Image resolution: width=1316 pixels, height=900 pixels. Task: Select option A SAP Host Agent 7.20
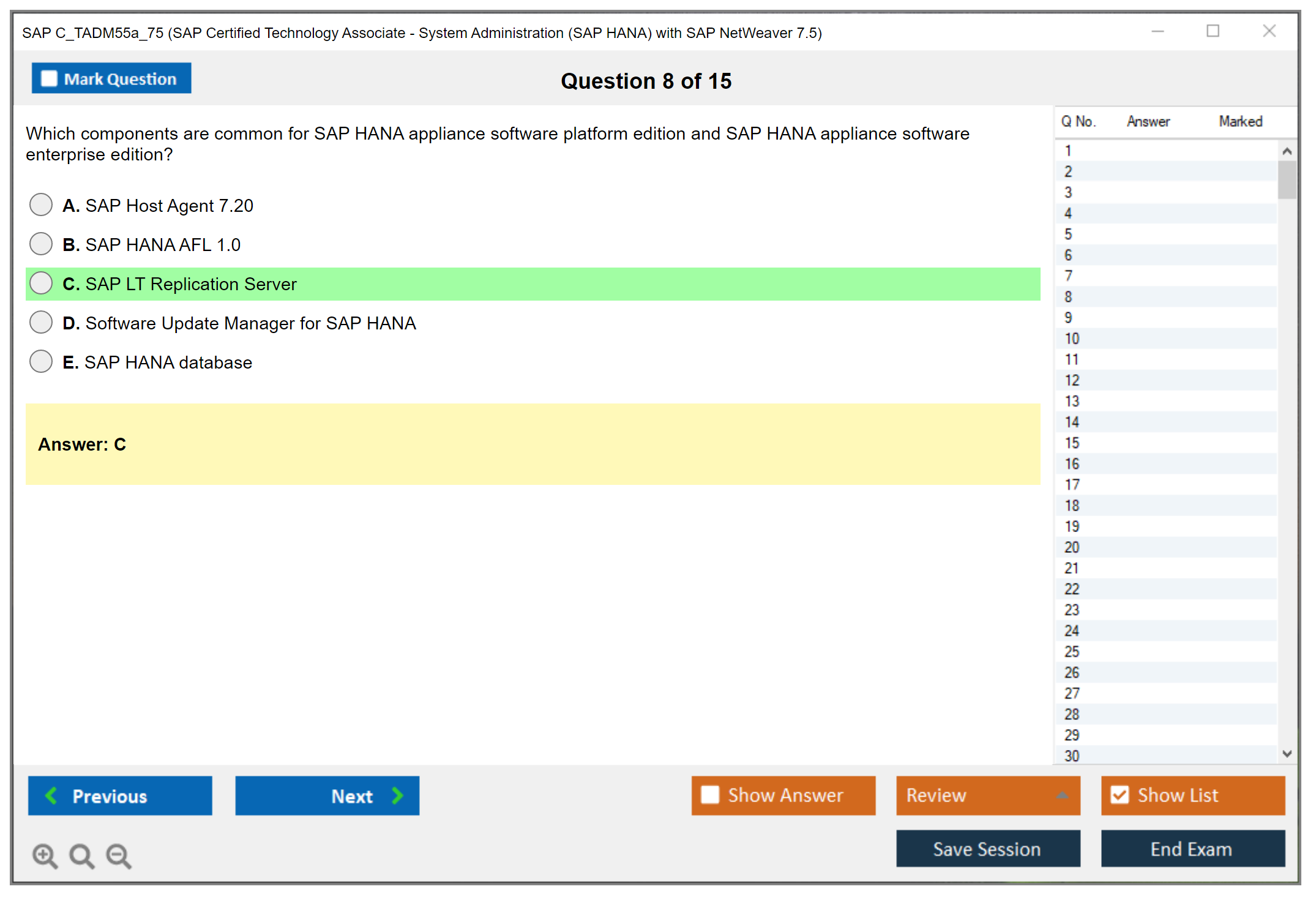click(41, 204)
